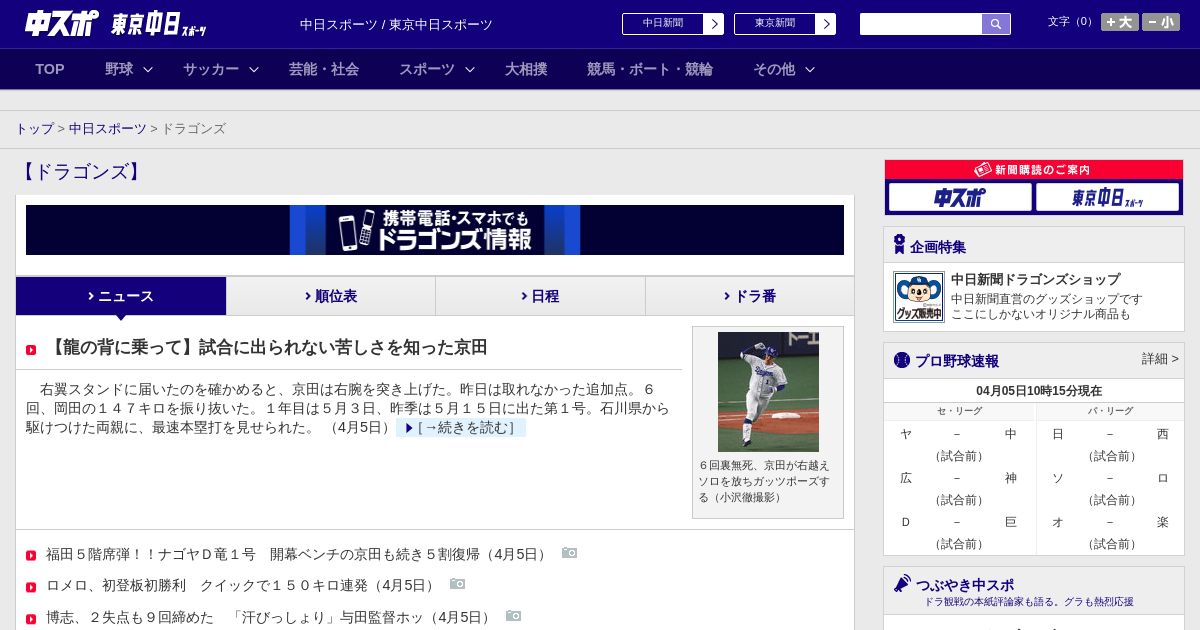Click the 新聞購読のご案内 red banner

coord(1034,170)
